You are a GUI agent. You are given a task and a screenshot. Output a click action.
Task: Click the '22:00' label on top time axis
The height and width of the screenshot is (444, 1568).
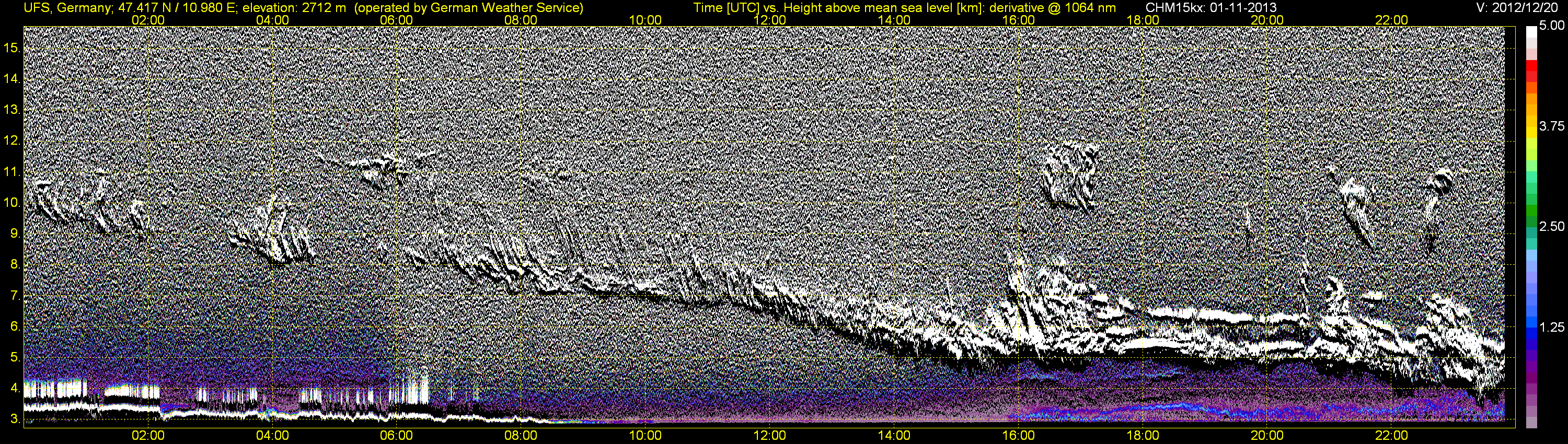1391,20
